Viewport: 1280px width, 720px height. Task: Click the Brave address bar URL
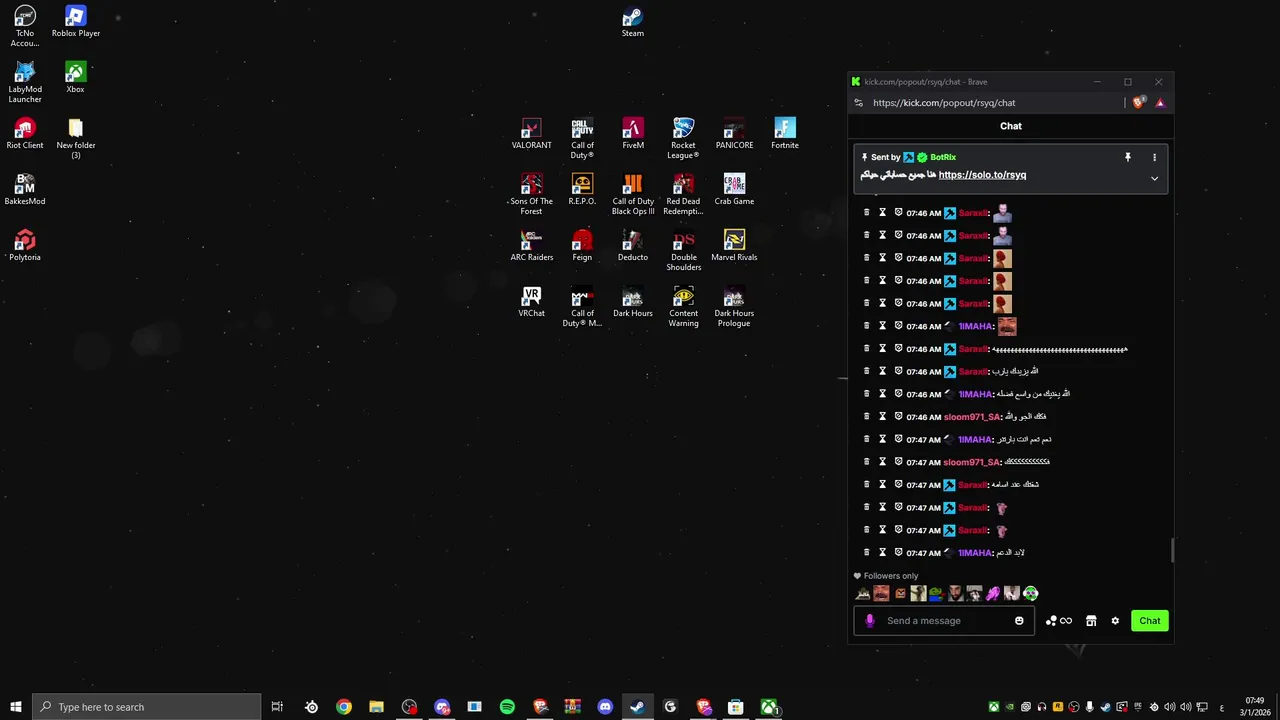coord(944,103)
